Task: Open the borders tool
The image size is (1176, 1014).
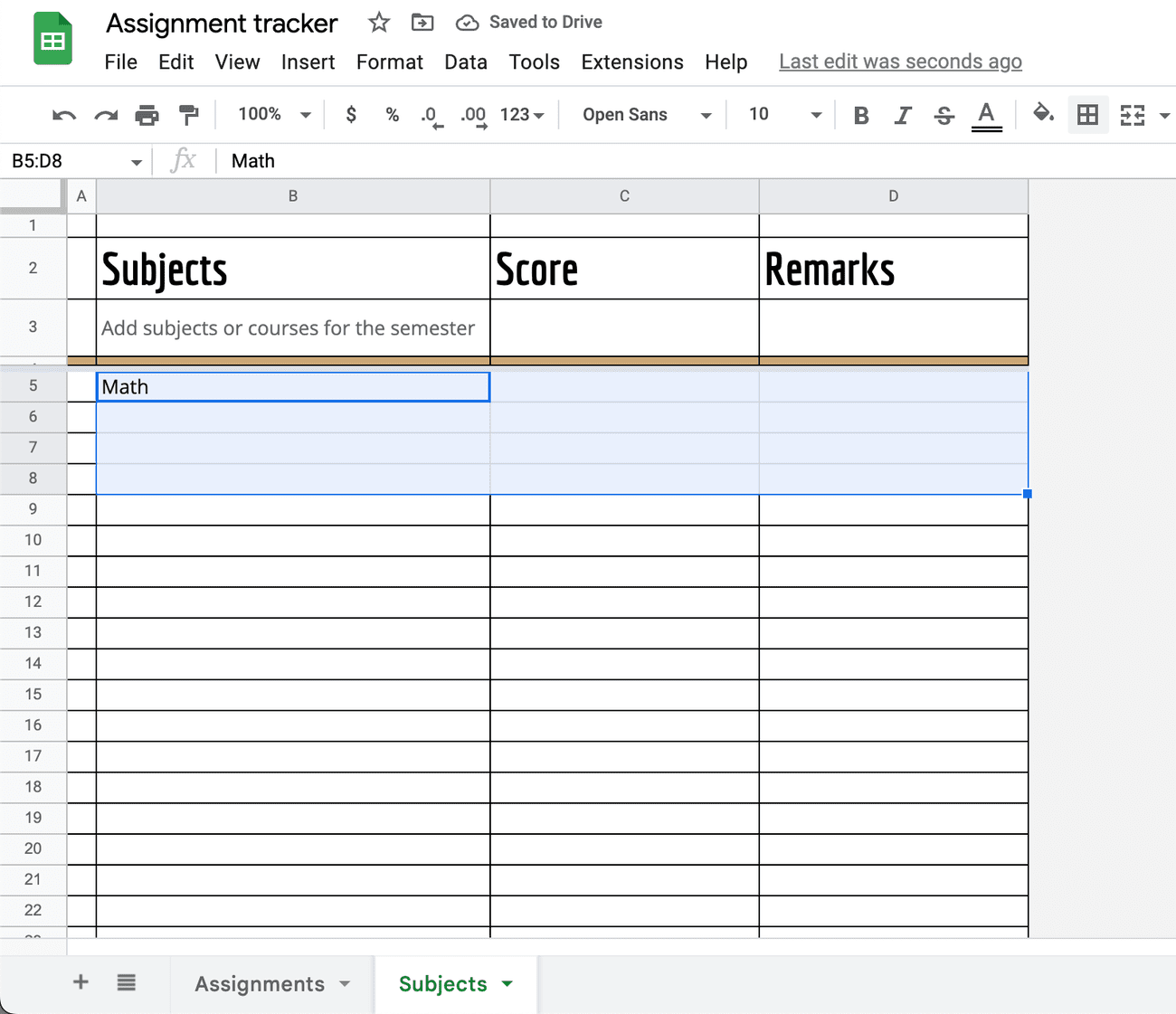Action: tap(1087, 115)
